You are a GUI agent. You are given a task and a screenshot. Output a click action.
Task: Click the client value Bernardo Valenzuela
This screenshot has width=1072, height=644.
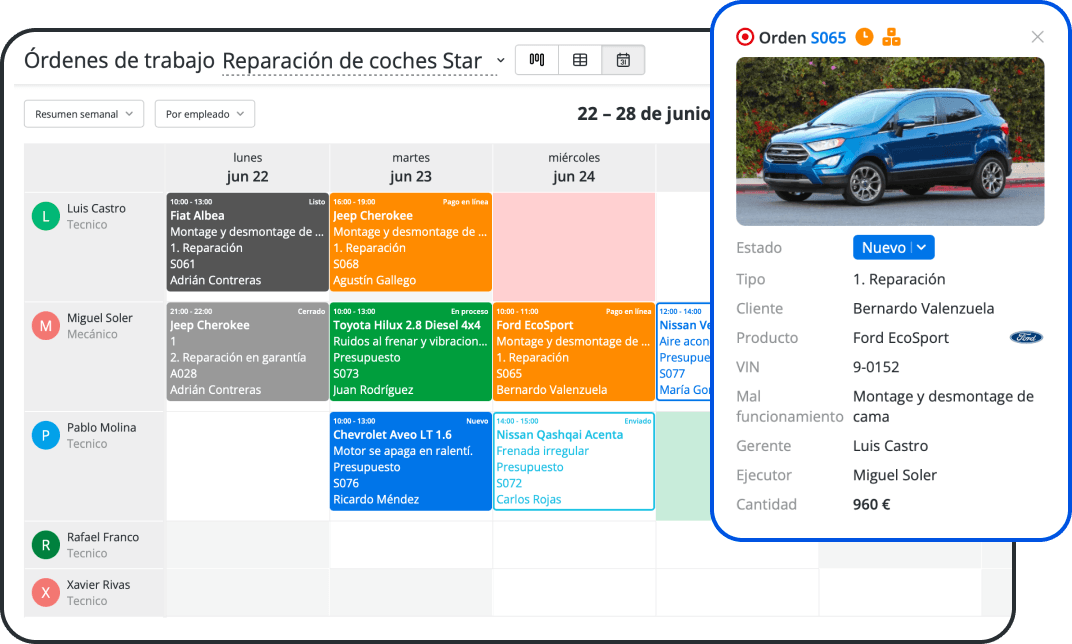coord(924,308)
